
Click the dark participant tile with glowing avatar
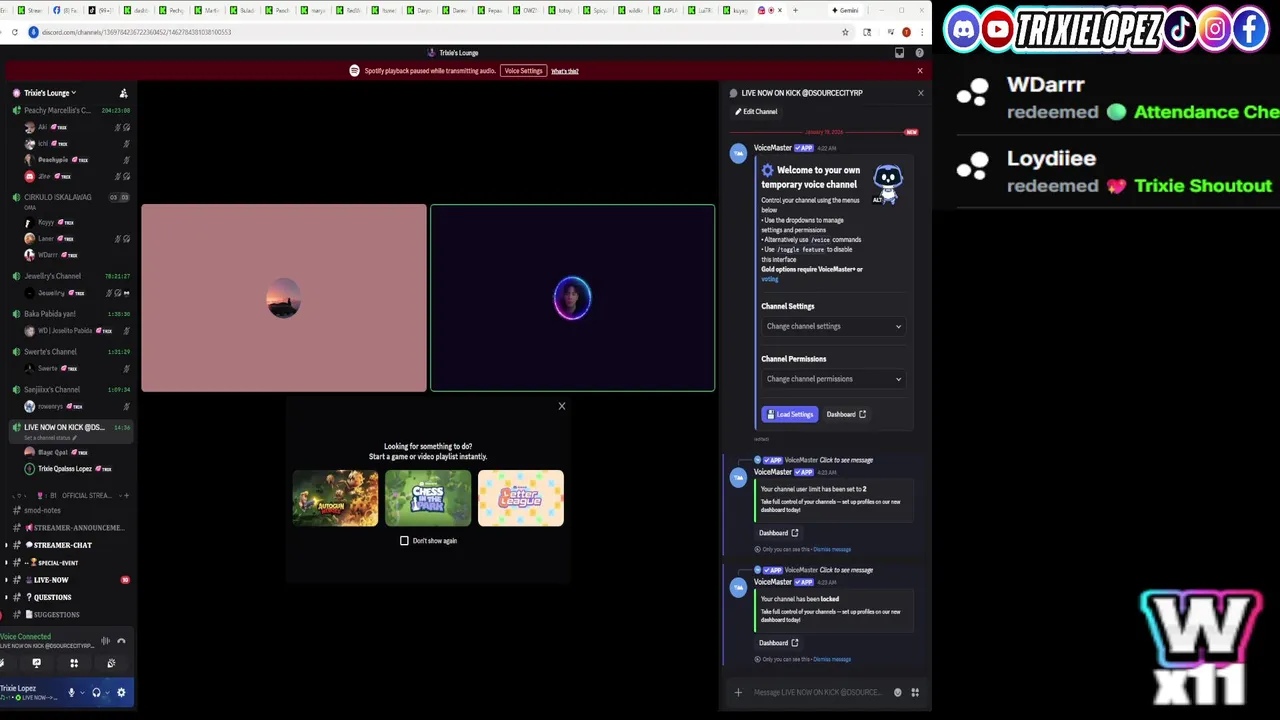pos(573,298)
